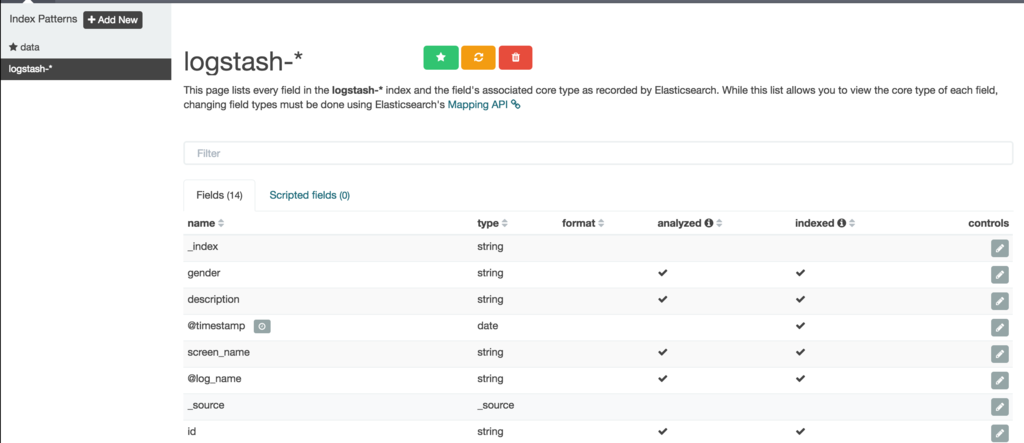Edit the description field pencil icon
The width and height of the screenshot is (1024, 443).
pyautogui.click(x=999, y=301)
